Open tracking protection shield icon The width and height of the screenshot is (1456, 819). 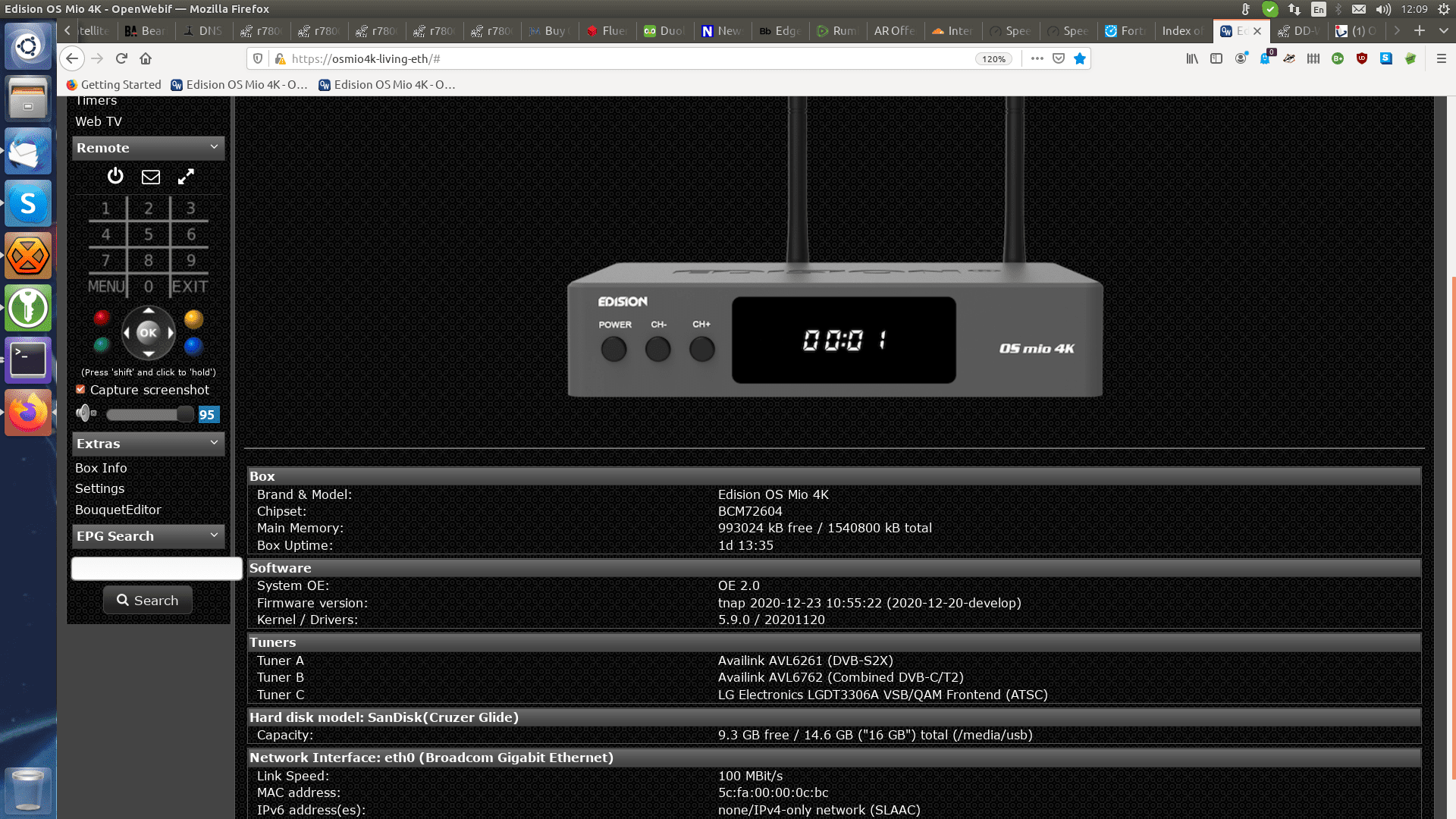point(258,58)
